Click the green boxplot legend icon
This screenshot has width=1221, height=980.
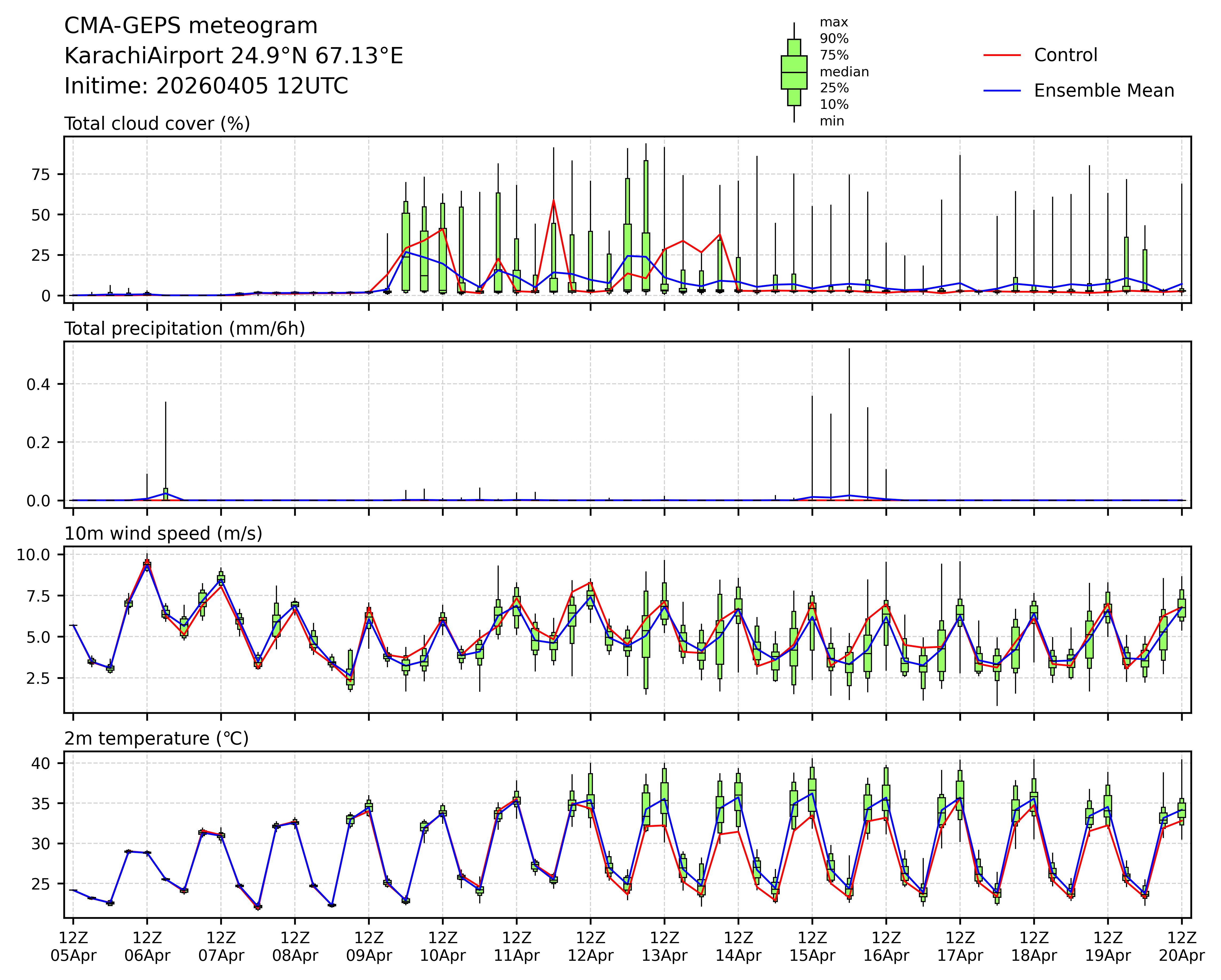click(x=794, y=73)
